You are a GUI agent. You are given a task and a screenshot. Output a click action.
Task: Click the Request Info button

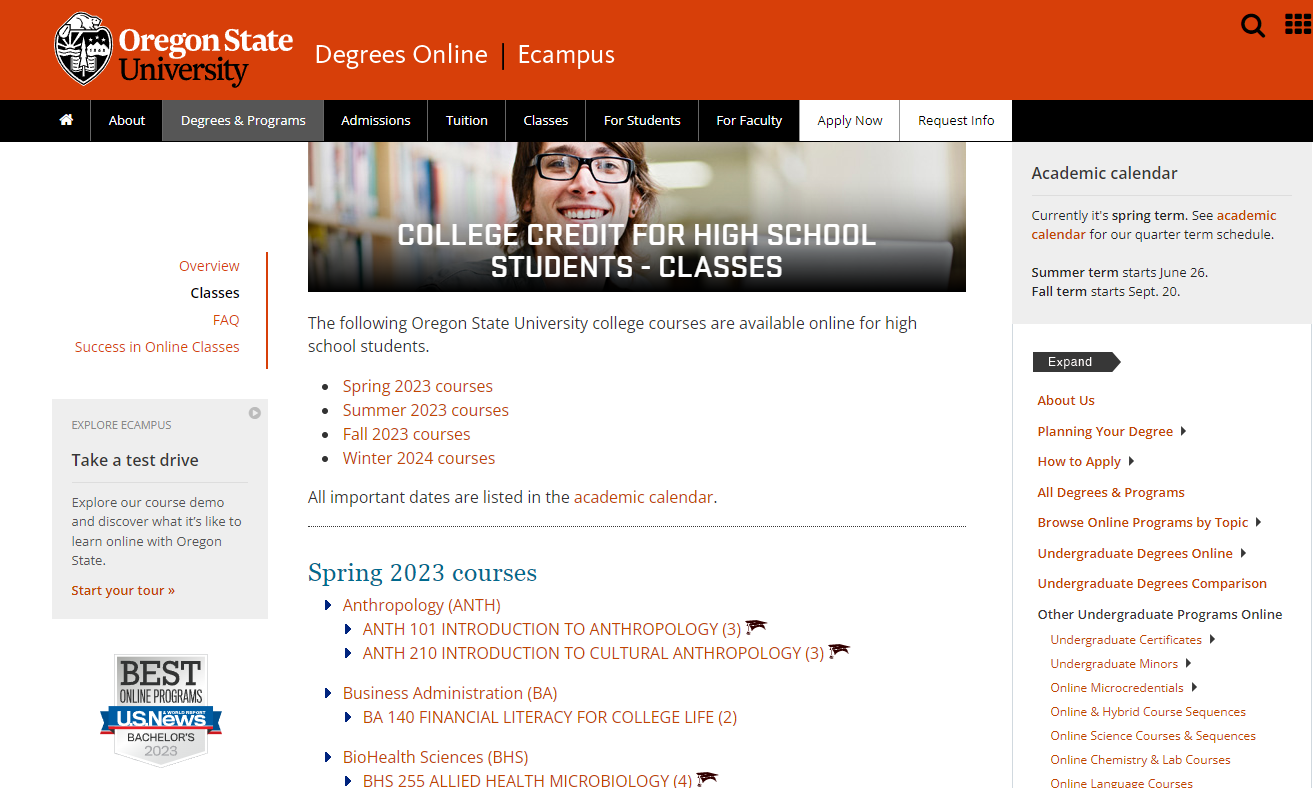[956, 120]
